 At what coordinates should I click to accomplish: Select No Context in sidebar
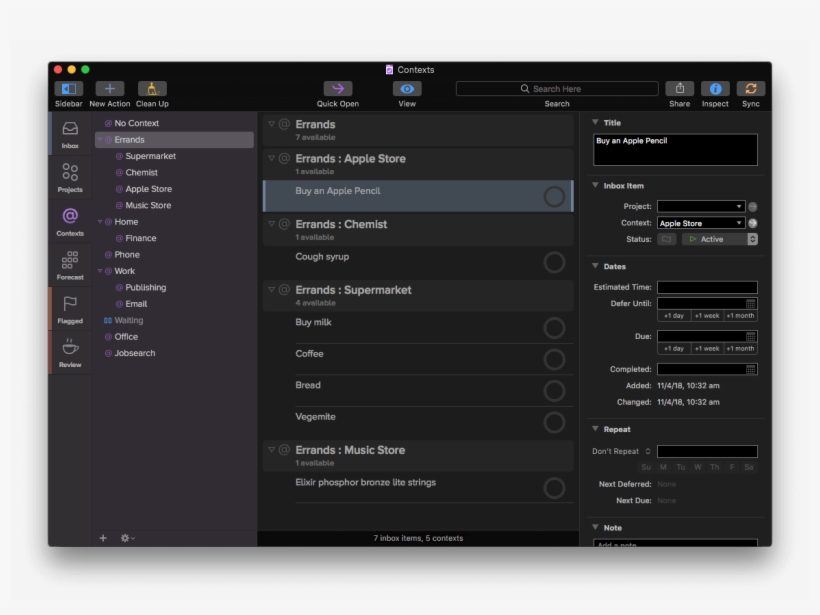pyautogui.click(x=136, y=123)
